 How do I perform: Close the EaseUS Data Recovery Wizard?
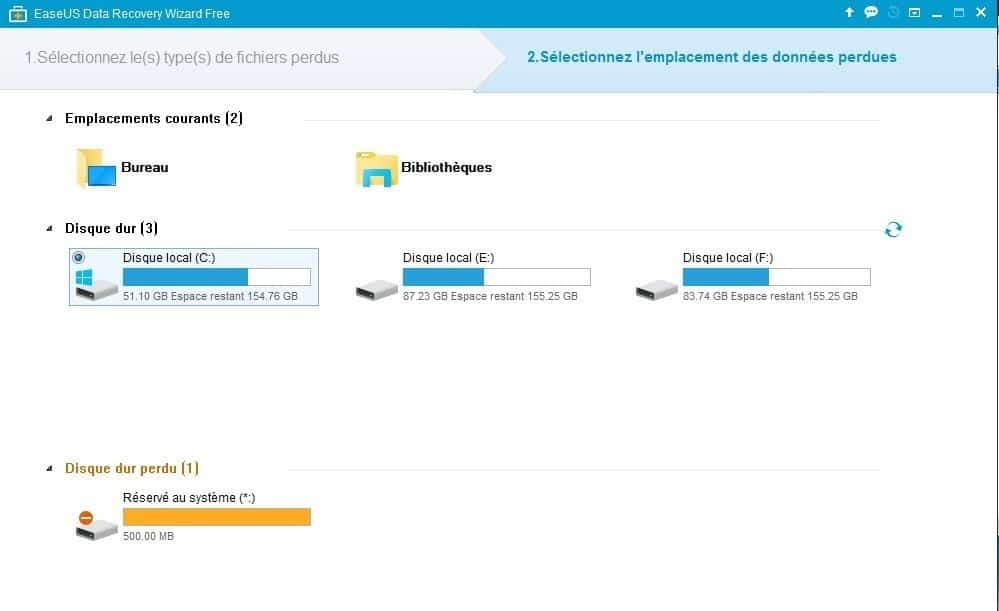pyautogui.click(x=981, y=12)
